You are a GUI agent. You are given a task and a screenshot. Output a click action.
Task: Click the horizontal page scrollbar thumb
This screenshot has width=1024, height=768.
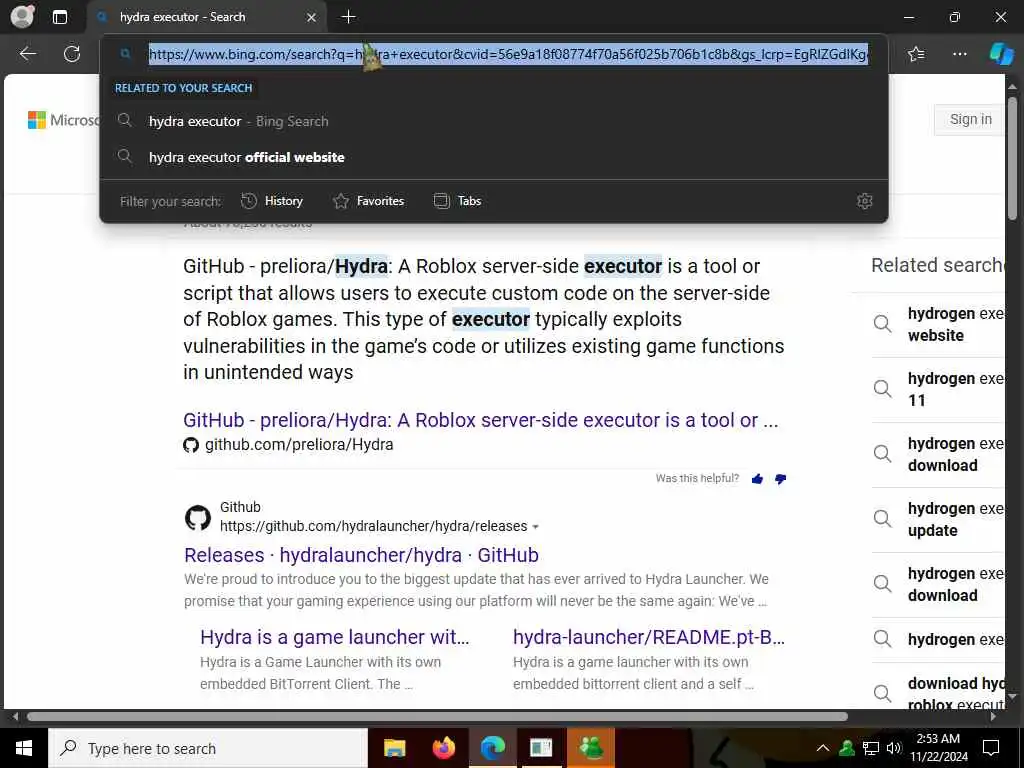click(438, 716)
